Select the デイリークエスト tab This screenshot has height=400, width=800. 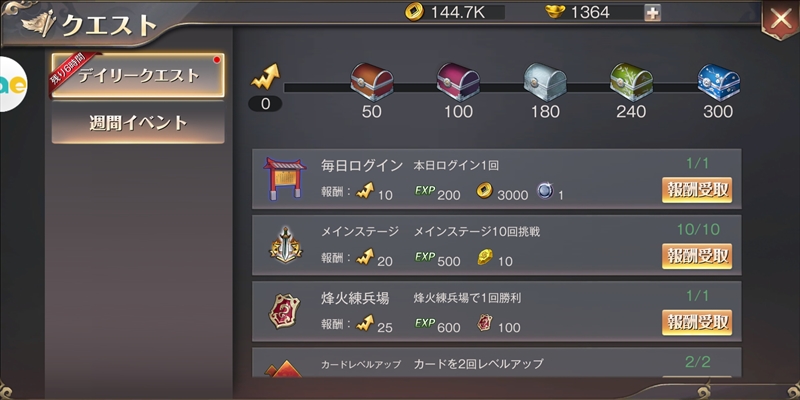tap(138, 76)
